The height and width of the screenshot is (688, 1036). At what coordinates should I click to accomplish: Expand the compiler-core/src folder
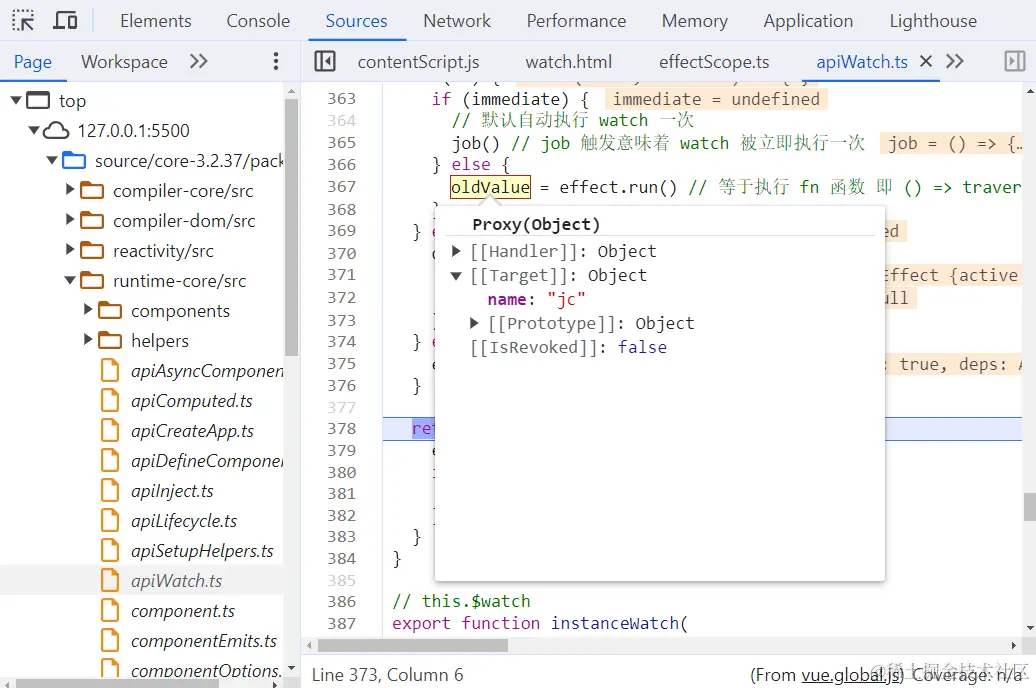(70, 190)
